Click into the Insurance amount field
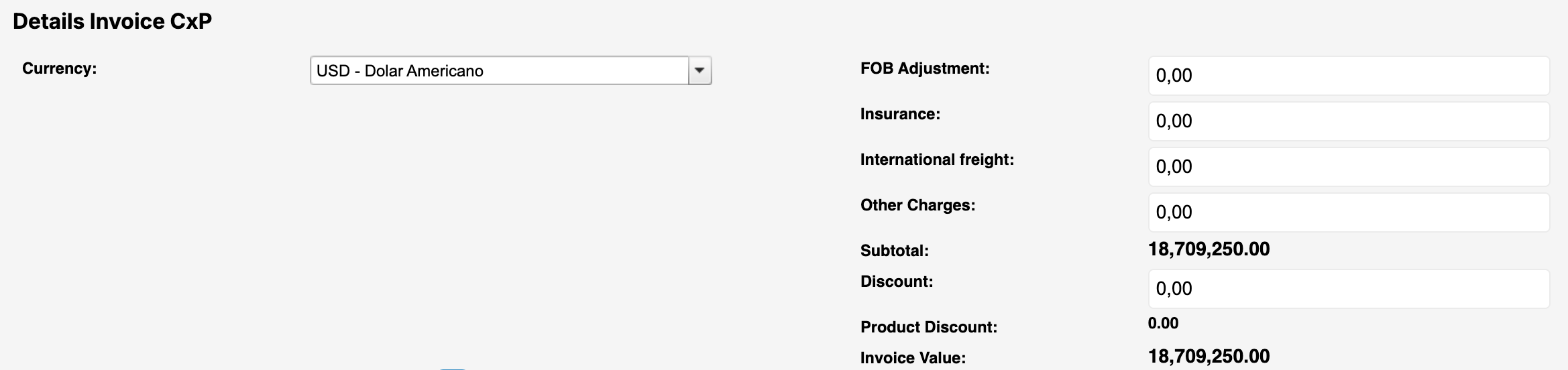This screenshot has height=370, width=1568. [1348, 121]
